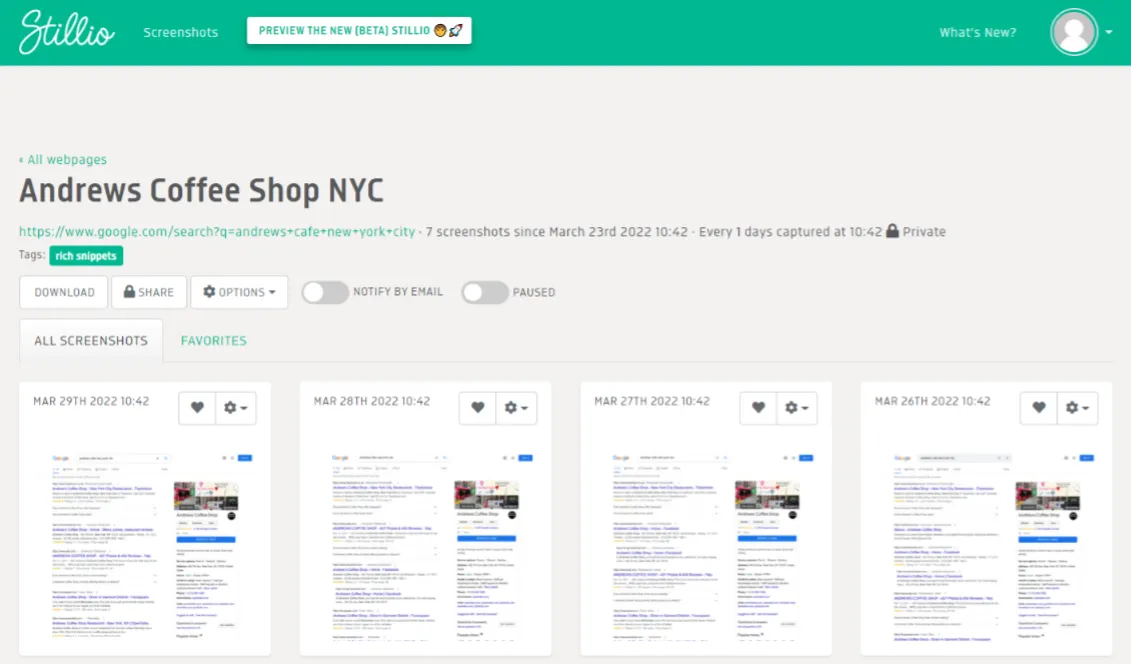Favorite the Mar 27th 2022 screenshot
This screenshot has width=1131, height=664.
coord(758,407)
